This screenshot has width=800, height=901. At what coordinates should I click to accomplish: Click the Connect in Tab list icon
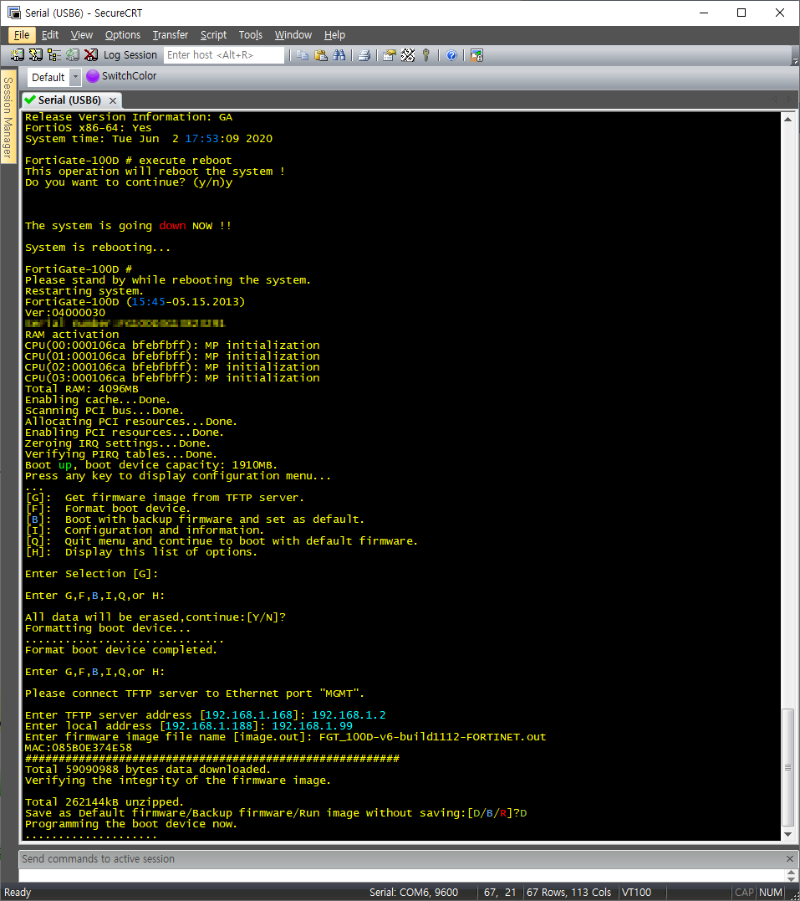point(54,55)
